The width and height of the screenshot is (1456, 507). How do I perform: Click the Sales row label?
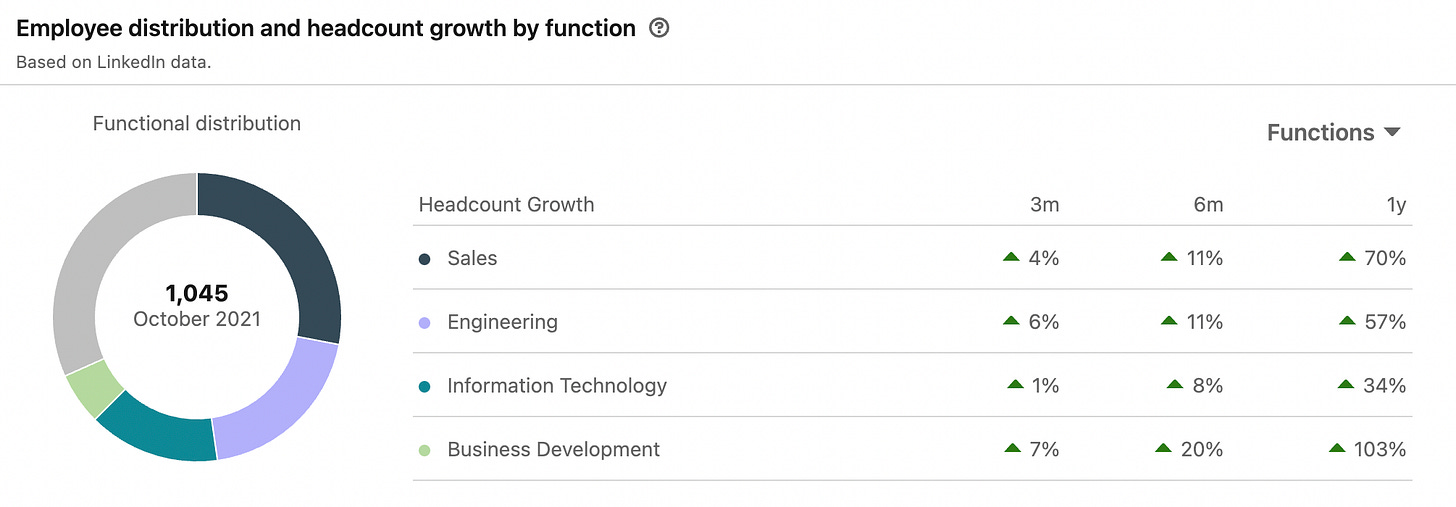pos(472,259)
